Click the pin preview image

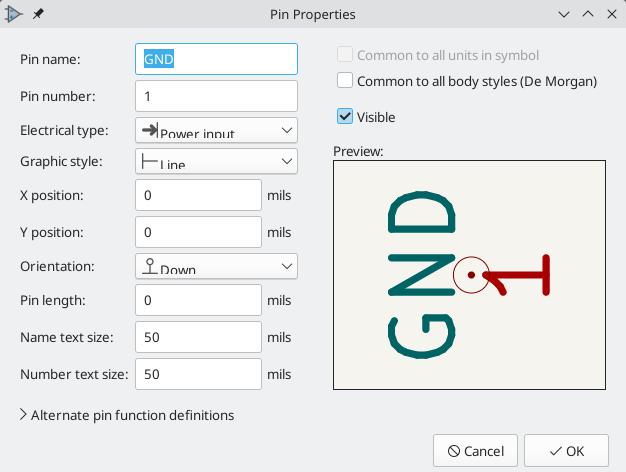[470, 275]
